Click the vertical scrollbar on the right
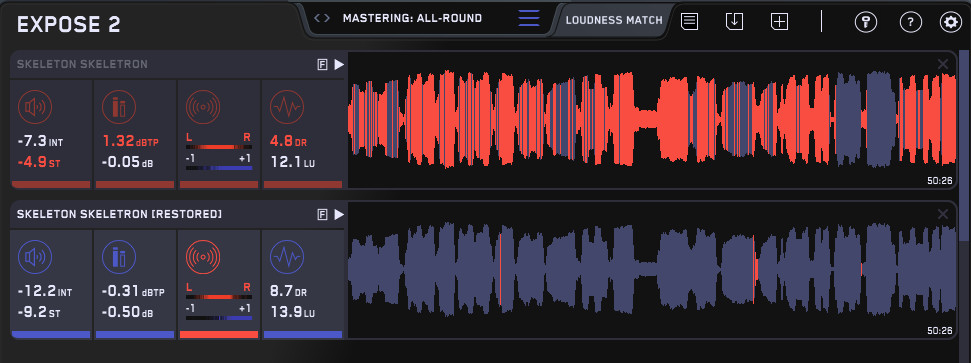This screenshot has height=363, width=971. [963, 146]
